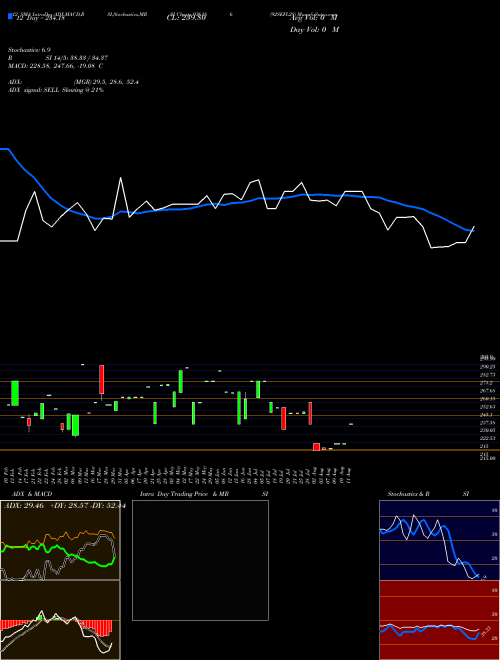500x660 pixels.
Task: Click the red-background RSI chart
Action: [x=439, y=620]
